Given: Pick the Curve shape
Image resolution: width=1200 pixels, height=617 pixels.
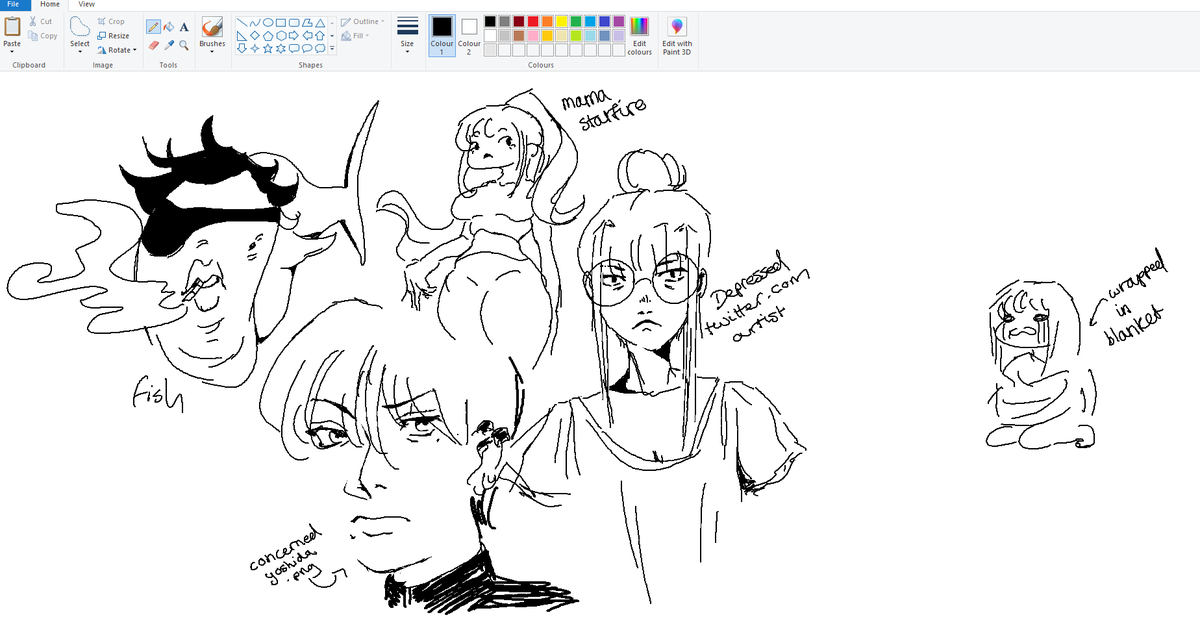Looking at the screenshot, I should pyautogui.click(x=256, y=22).
